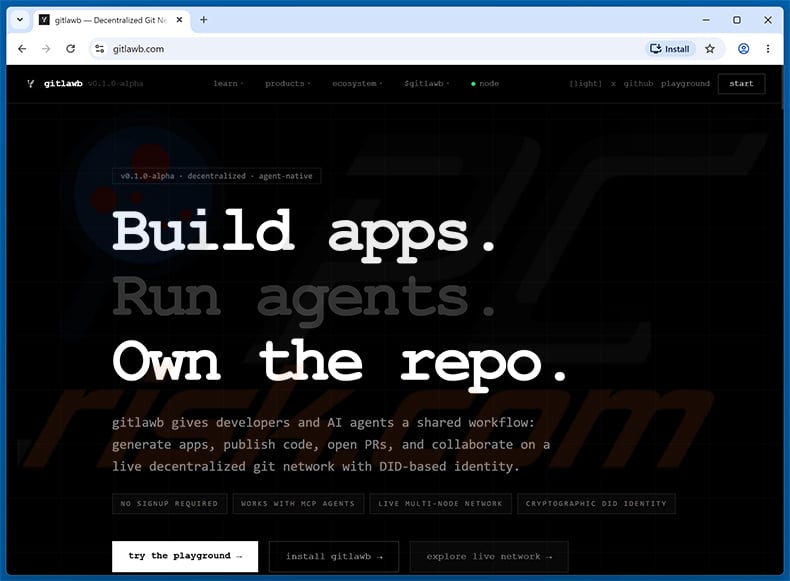Screen dimensions: 790x581
Task: Open the learn dropdown menu
Action: [x=228, y=84]
